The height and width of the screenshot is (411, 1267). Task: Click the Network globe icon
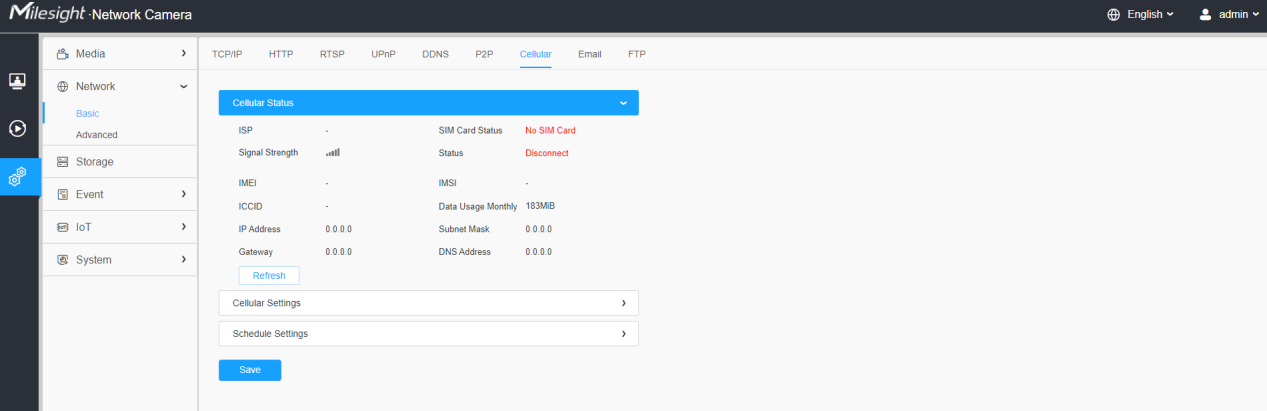pyautogui.click(x=62, y=86)
